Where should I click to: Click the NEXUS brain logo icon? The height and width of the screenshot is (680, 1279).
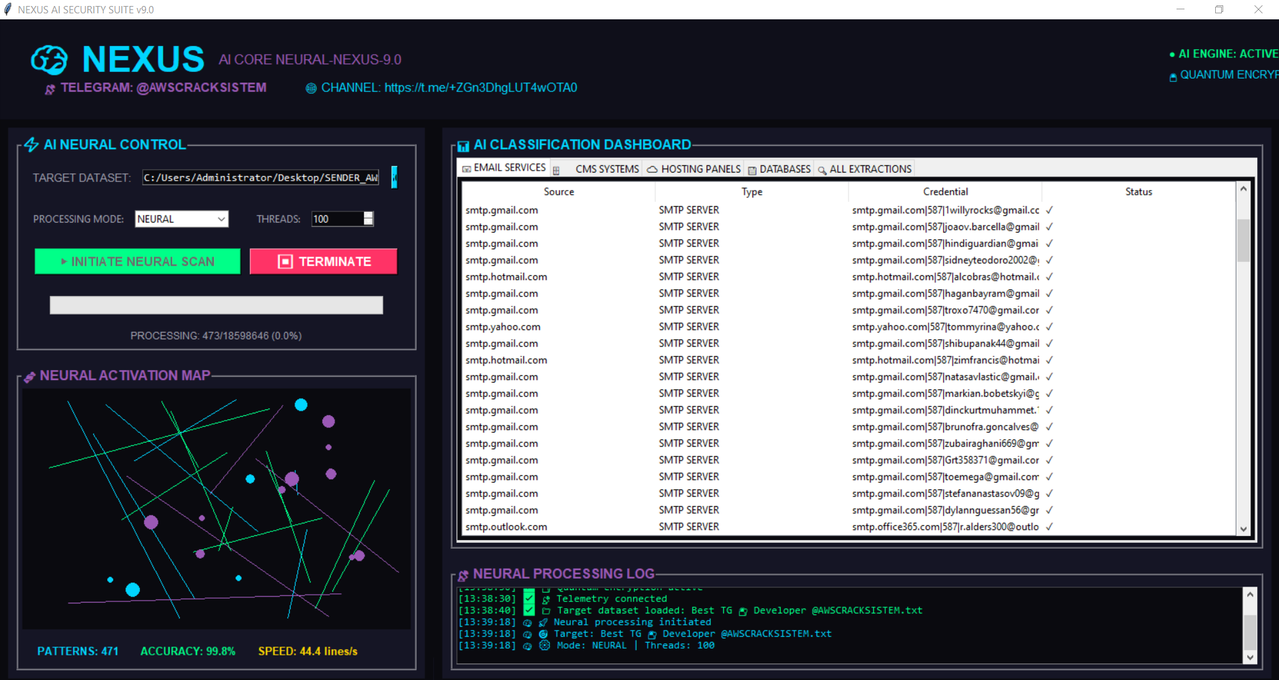[49, 60]
